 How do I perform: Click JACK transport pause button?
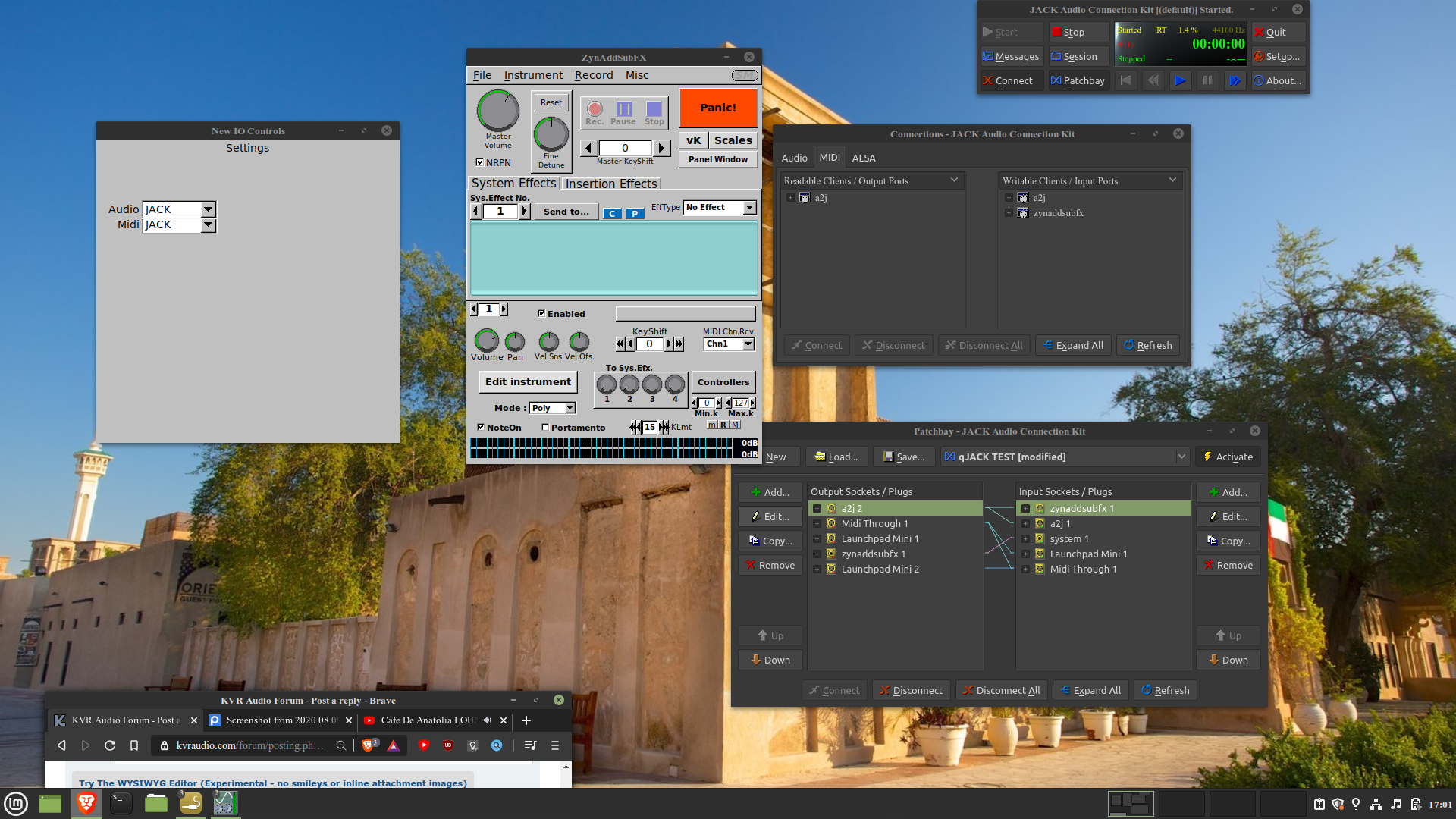1207,80
